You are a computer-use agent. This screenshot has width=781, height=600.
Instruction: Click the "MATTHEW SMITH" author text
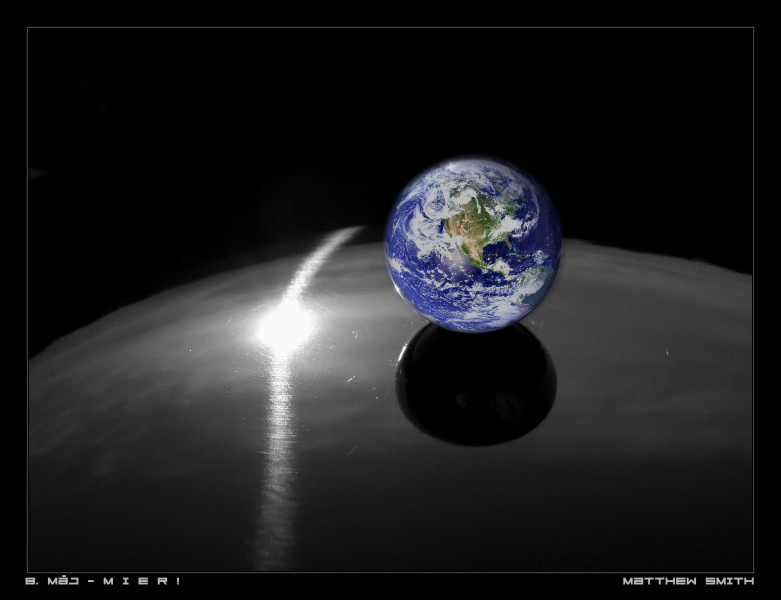coord(688,581)
